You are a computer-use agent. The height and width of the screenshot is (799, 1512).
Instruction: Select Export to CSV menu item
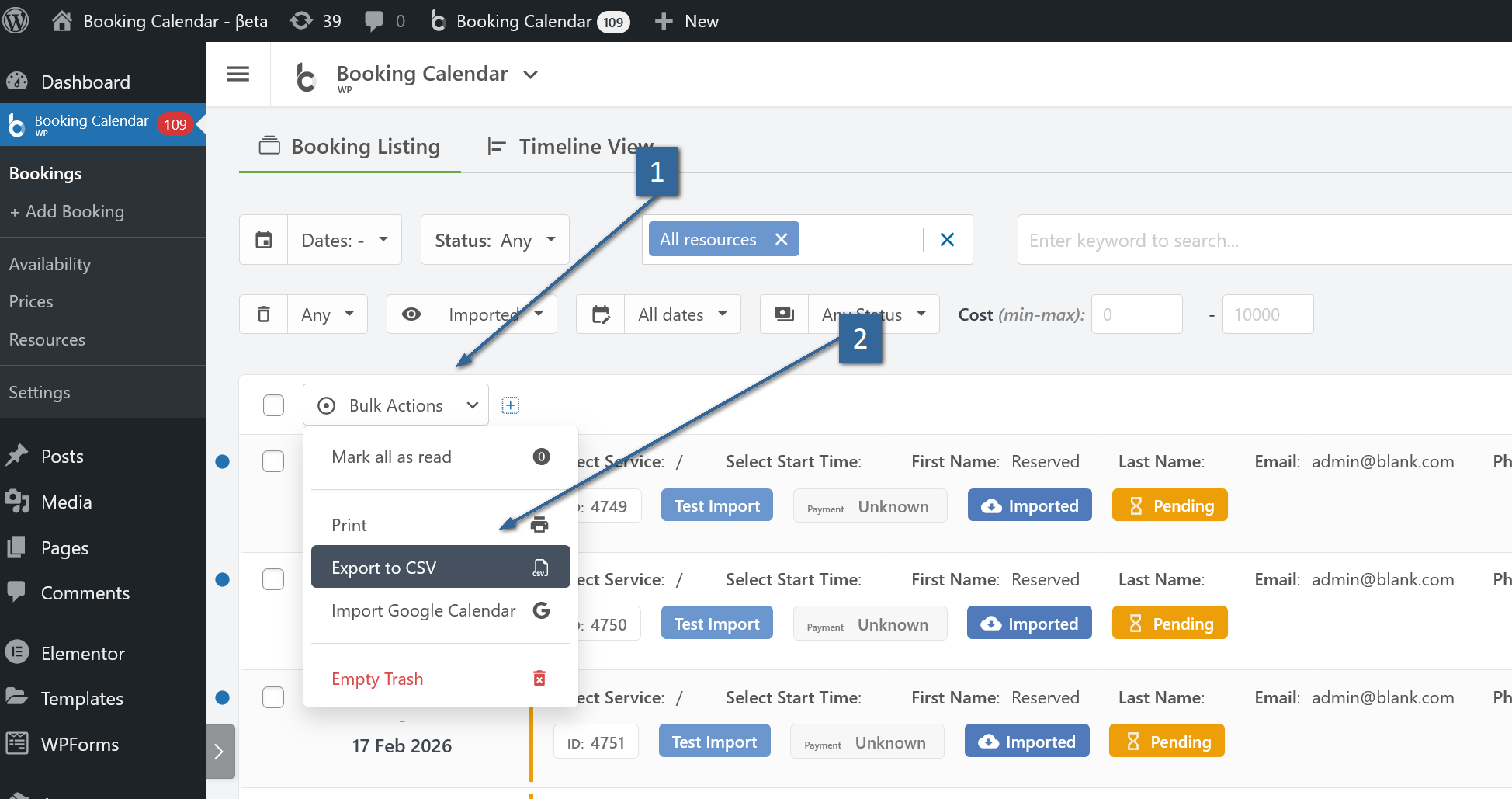click(x=440, y=568)
